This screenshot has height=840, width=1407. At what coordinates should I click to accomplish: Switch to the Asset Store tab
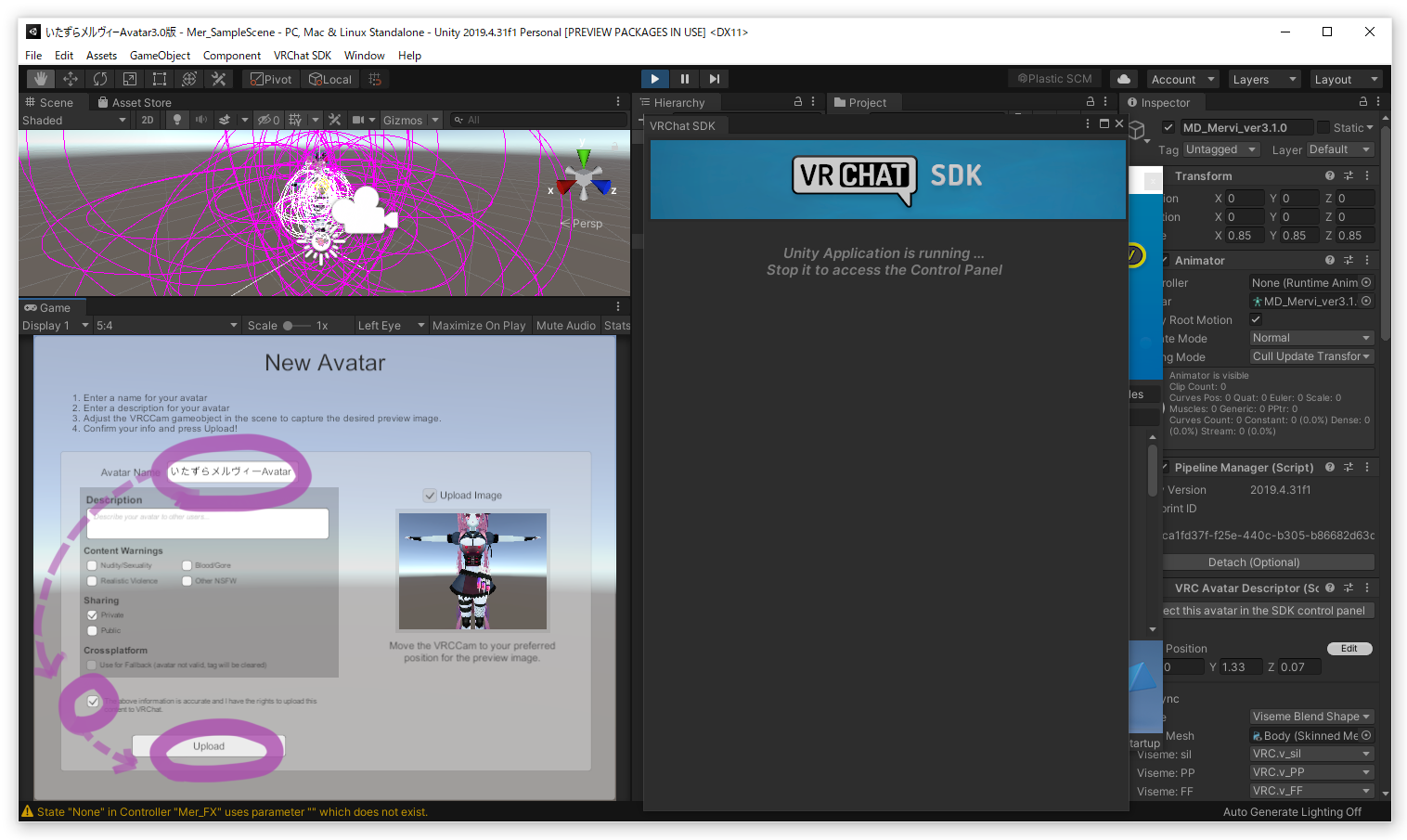tap(134, 102)
